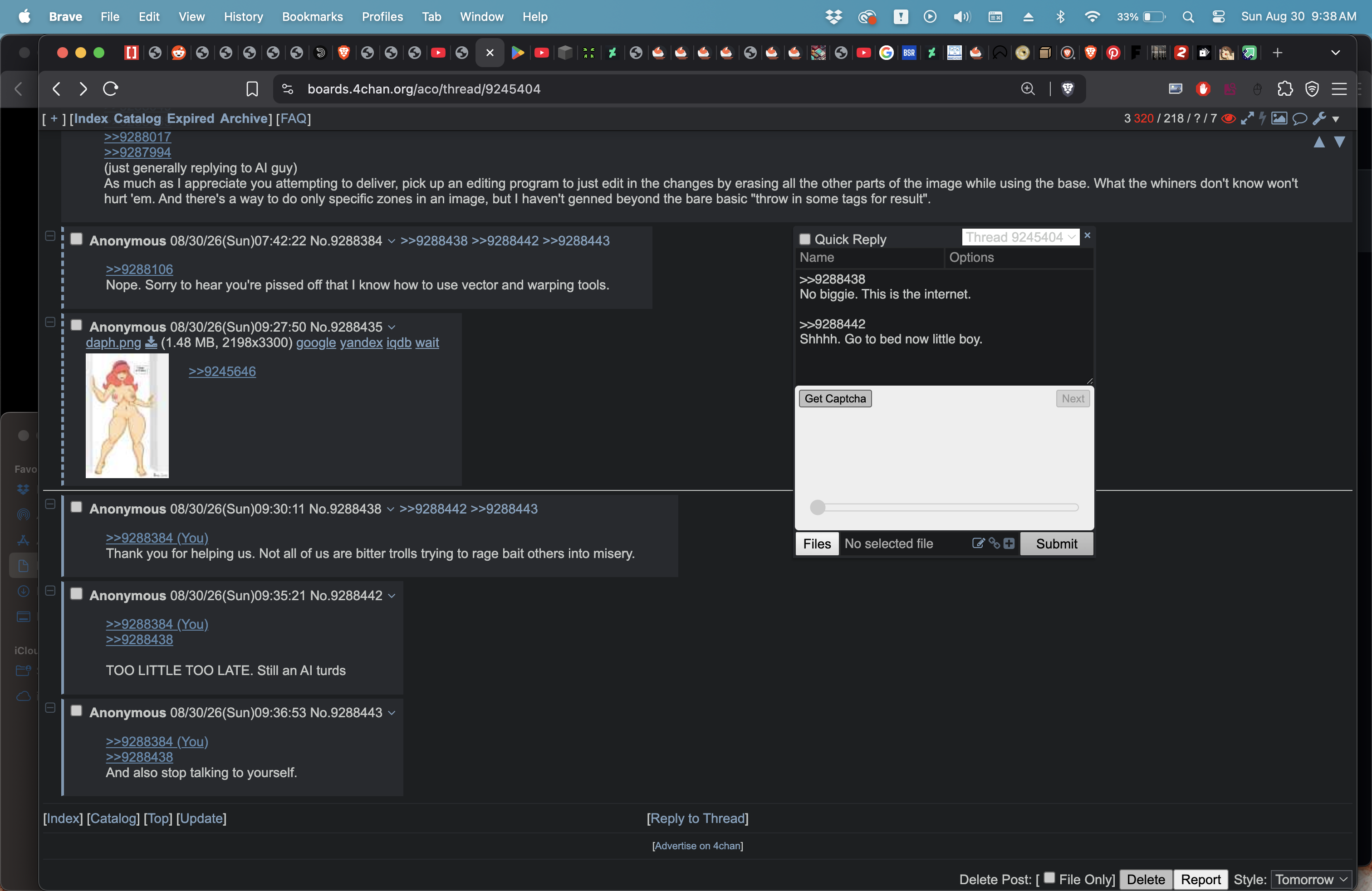Tick the checkbox for post No.9288443
1372x891 pixels.
coord(76,710)
